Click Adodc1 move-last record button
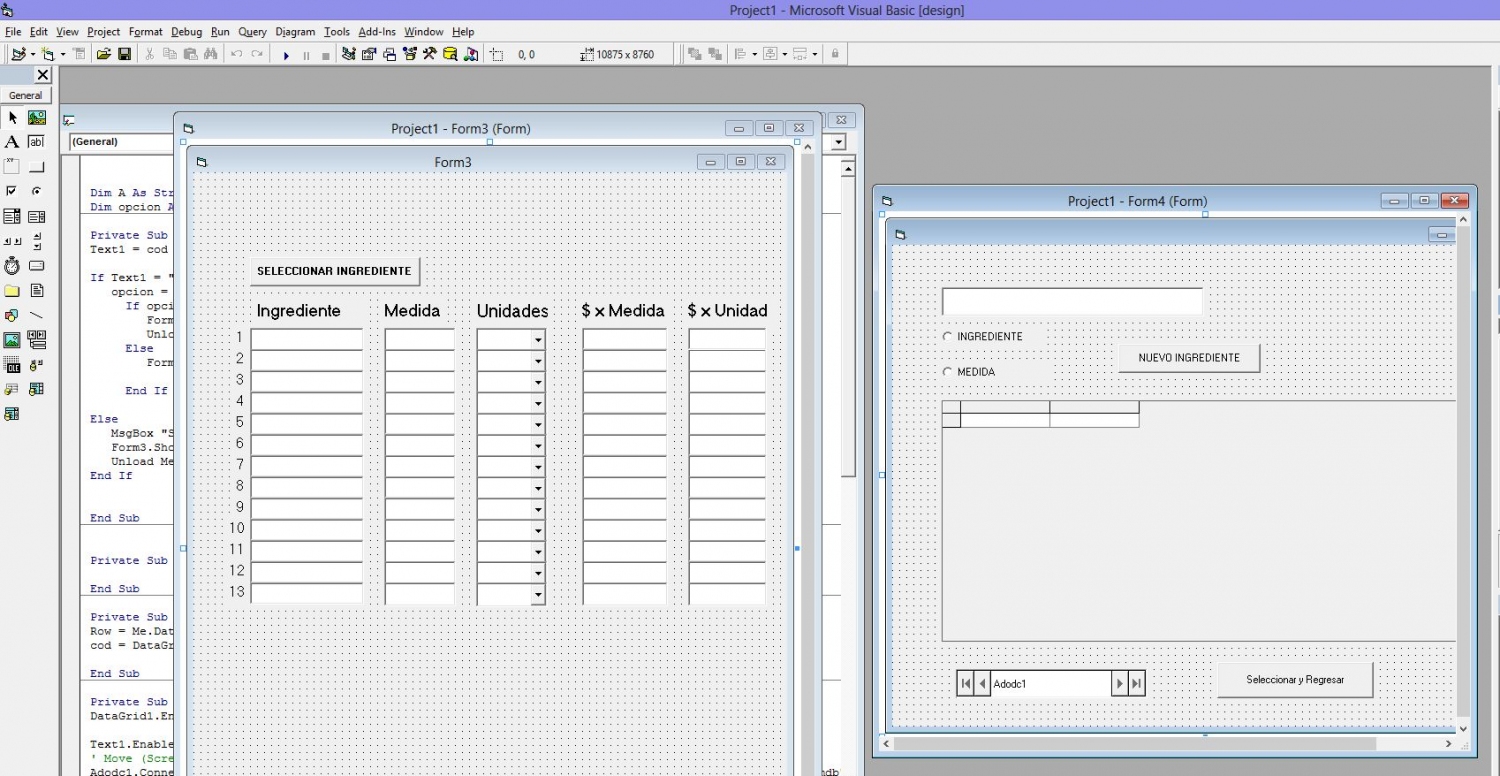Image resolution: width=1500 pixels, height=776 pixels. (x=1136, y=684)
